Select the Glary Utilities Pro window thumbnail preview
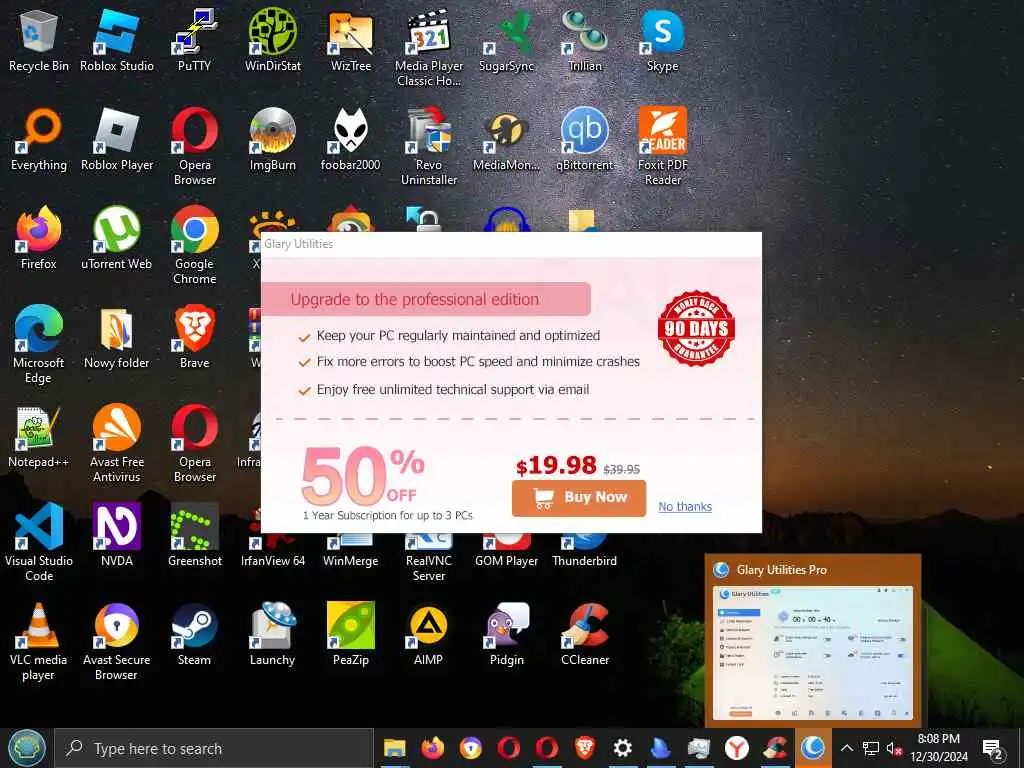This screenshot has width=1024, height=768. [x=813, y=652]
